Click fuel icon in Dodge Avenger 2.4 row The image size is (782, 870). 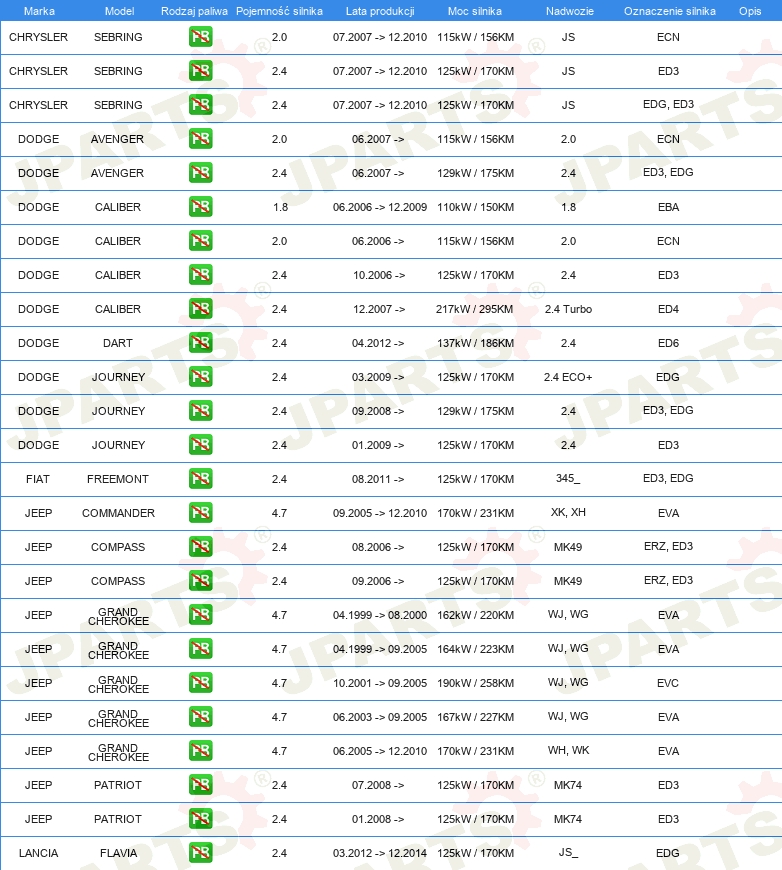coord(200,173)
